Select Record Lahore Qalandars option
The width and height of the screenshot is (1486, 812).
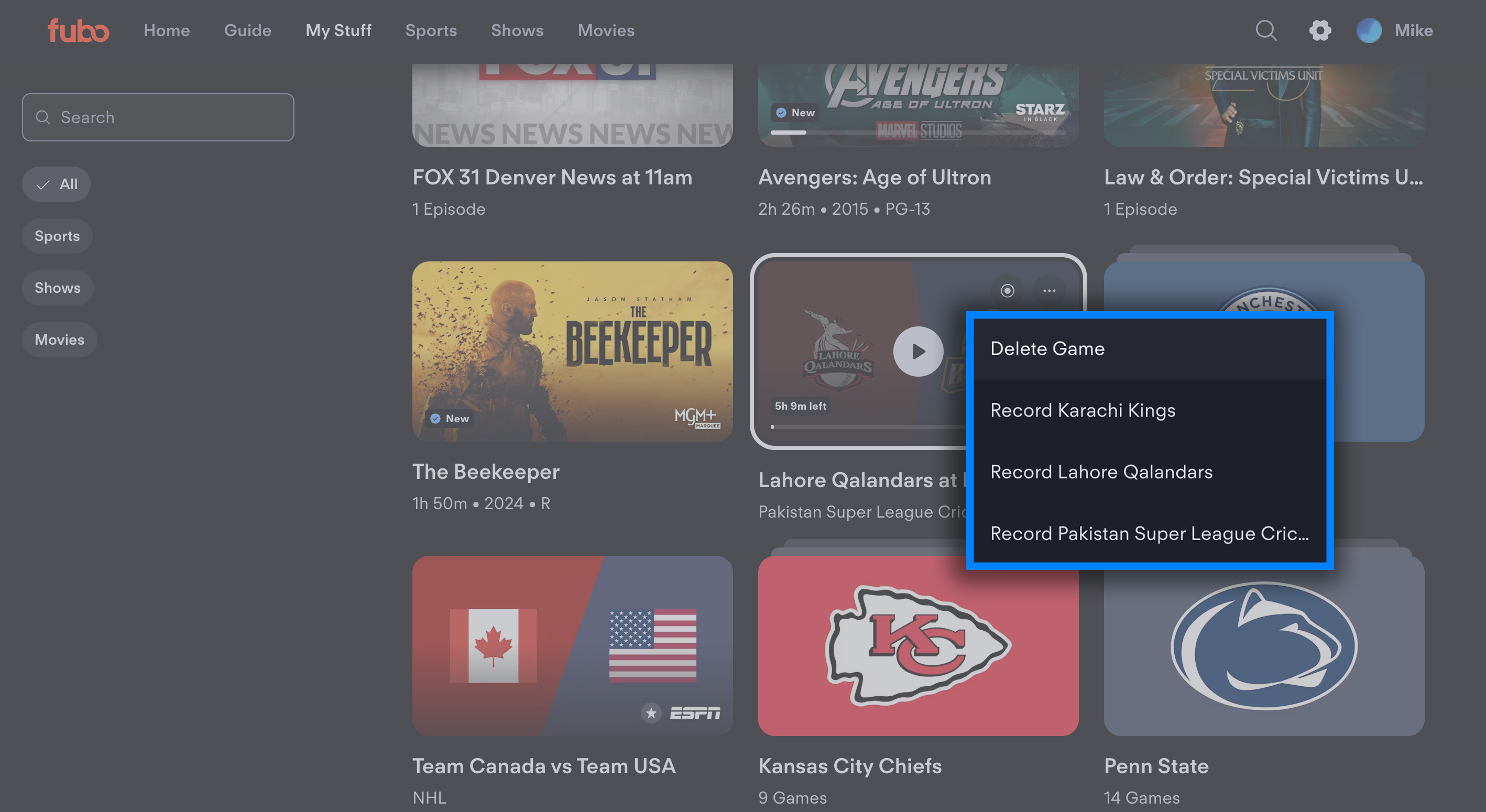(1150, 471)
